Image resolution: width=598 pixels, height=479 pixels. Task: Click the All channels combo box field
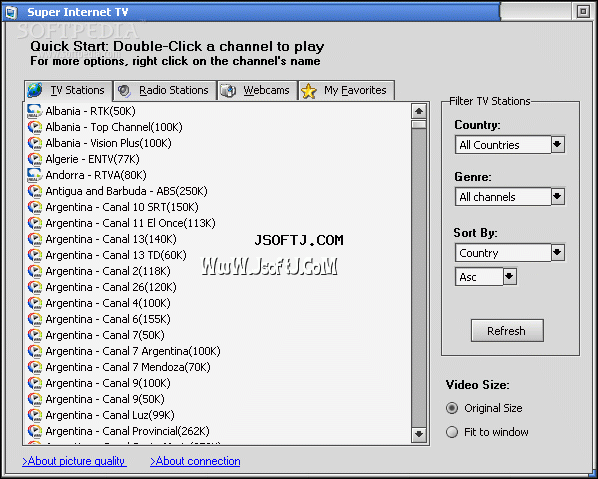point(503,197)
